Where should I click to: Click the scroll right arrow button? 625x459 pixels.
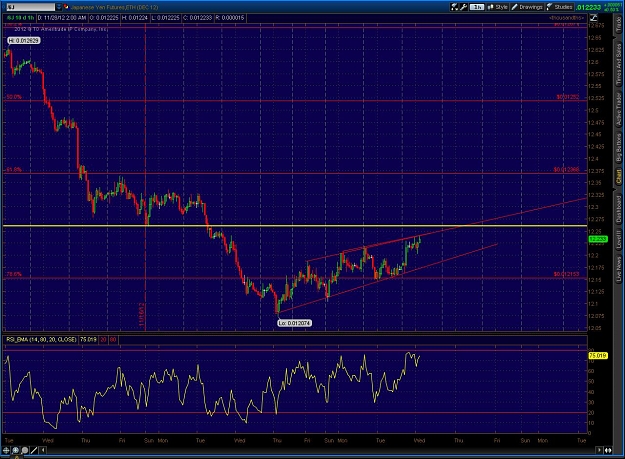599,450
